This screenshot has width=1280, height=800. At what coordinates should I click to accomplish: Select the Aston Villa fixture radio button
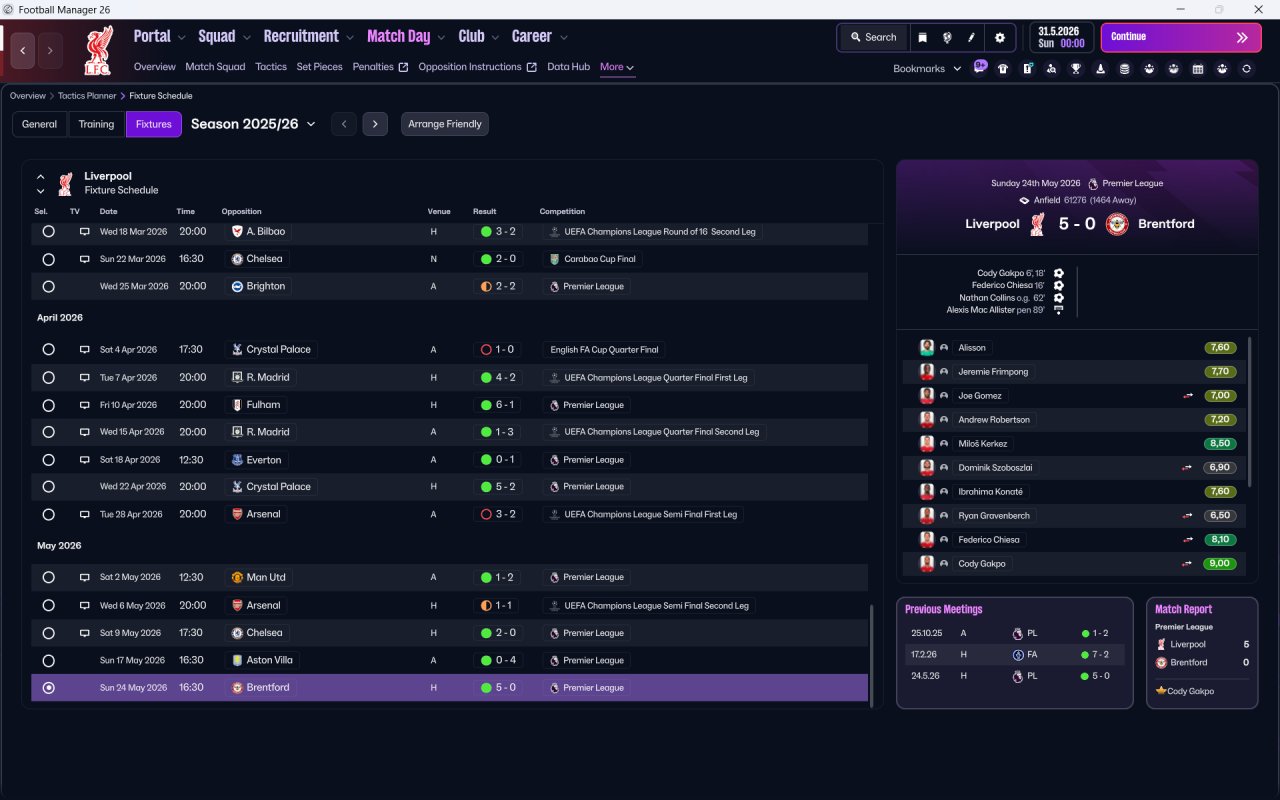[48, 660]
